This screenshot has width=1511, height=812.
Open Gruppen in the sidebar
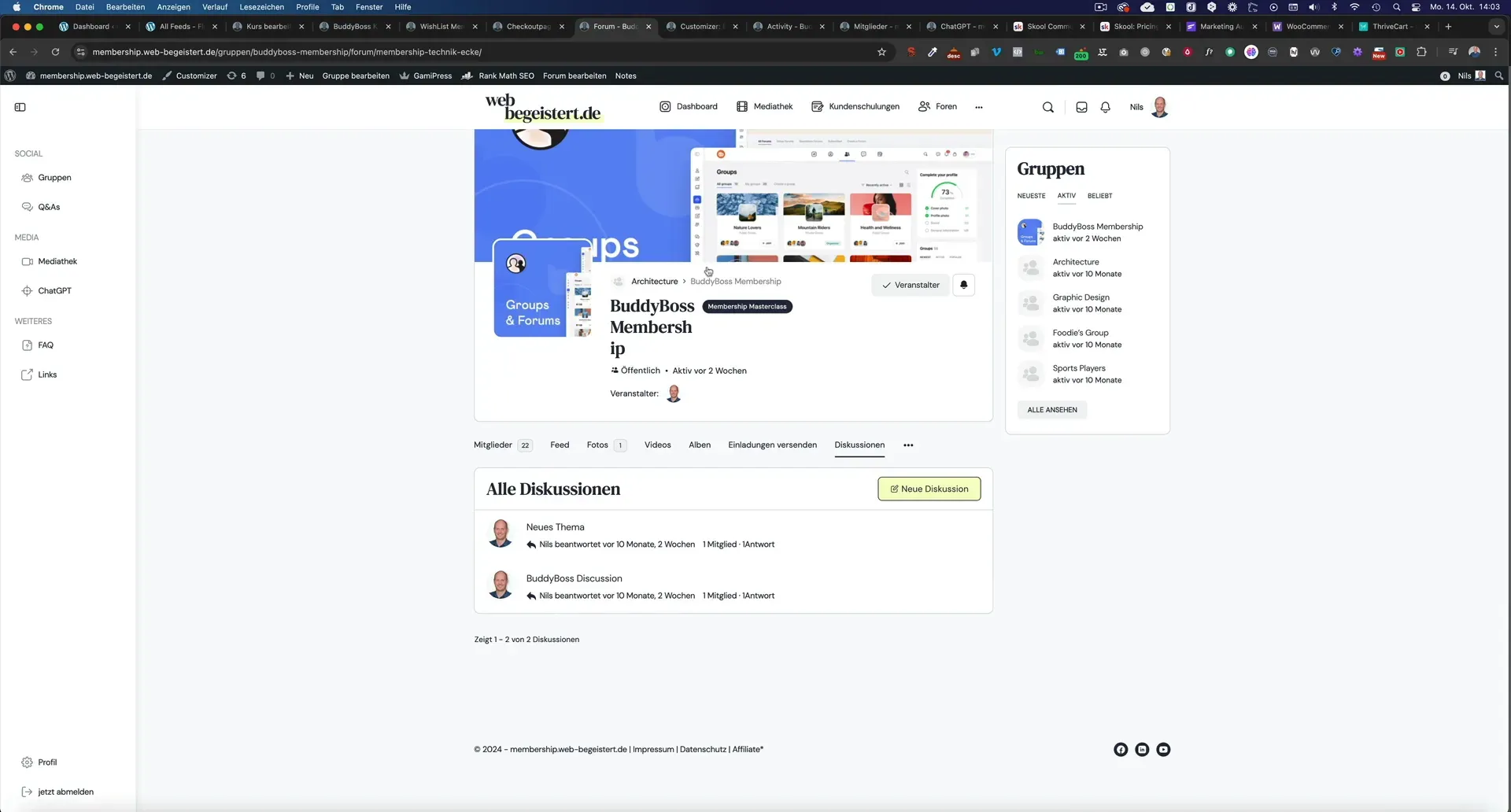tap(54, 178)
